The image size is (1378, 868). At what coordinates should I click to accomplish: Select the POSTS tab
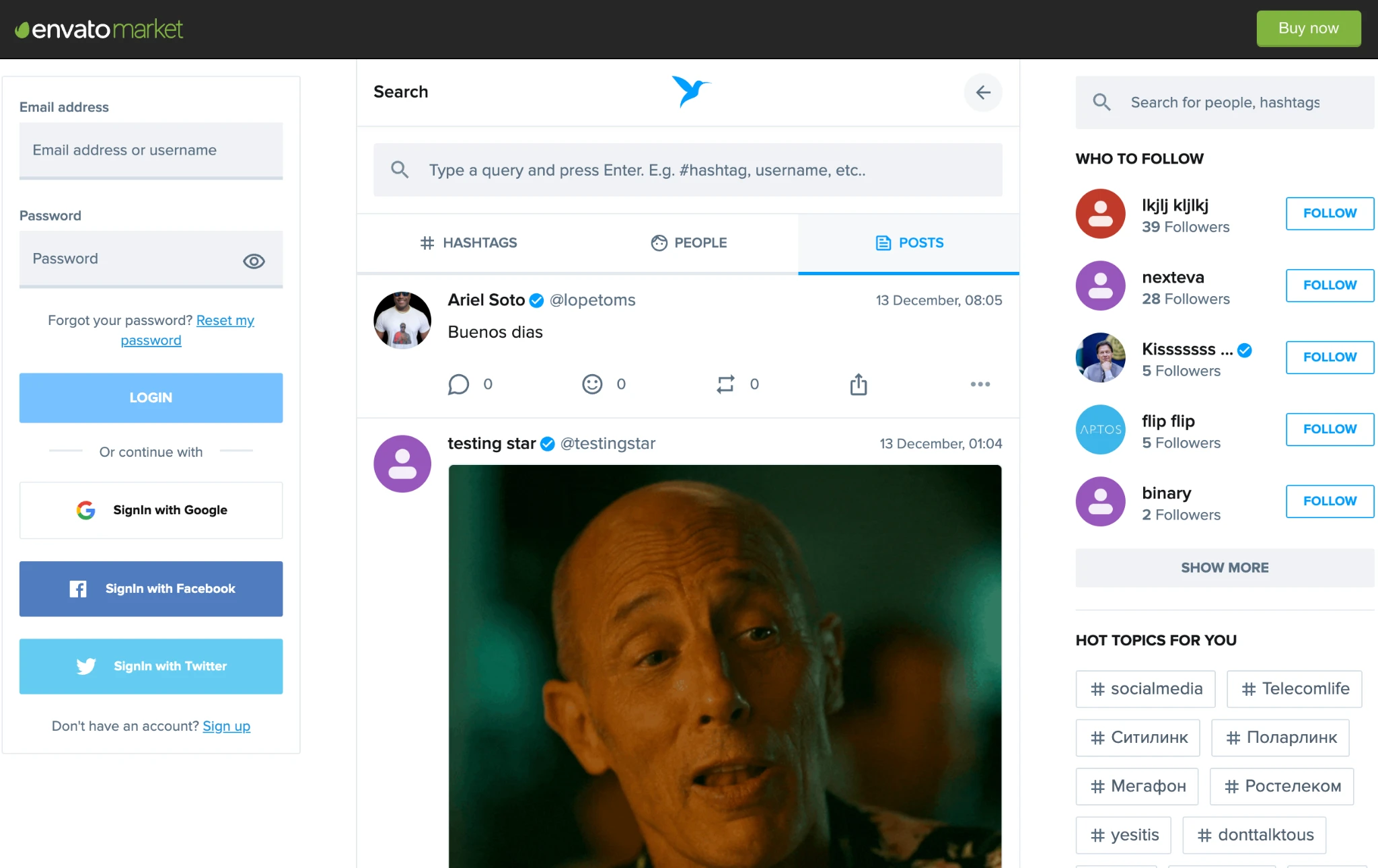(909, 243)
